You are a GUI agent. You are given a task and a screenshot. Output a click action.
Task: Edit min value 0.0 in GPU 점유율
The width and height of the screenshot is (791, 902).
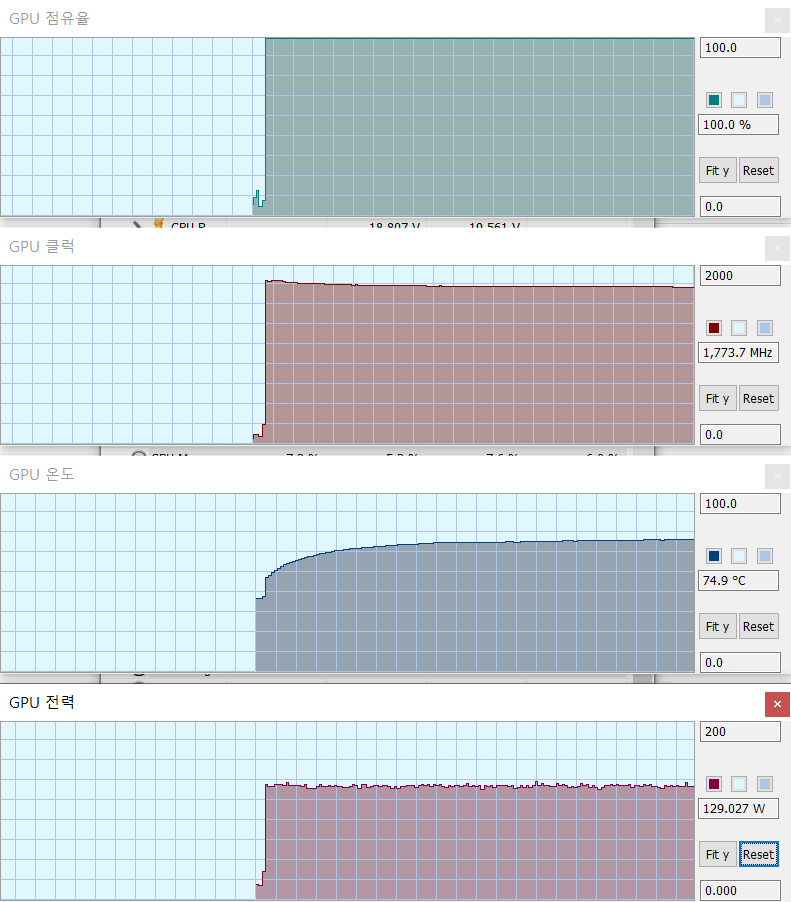(740, 207)
